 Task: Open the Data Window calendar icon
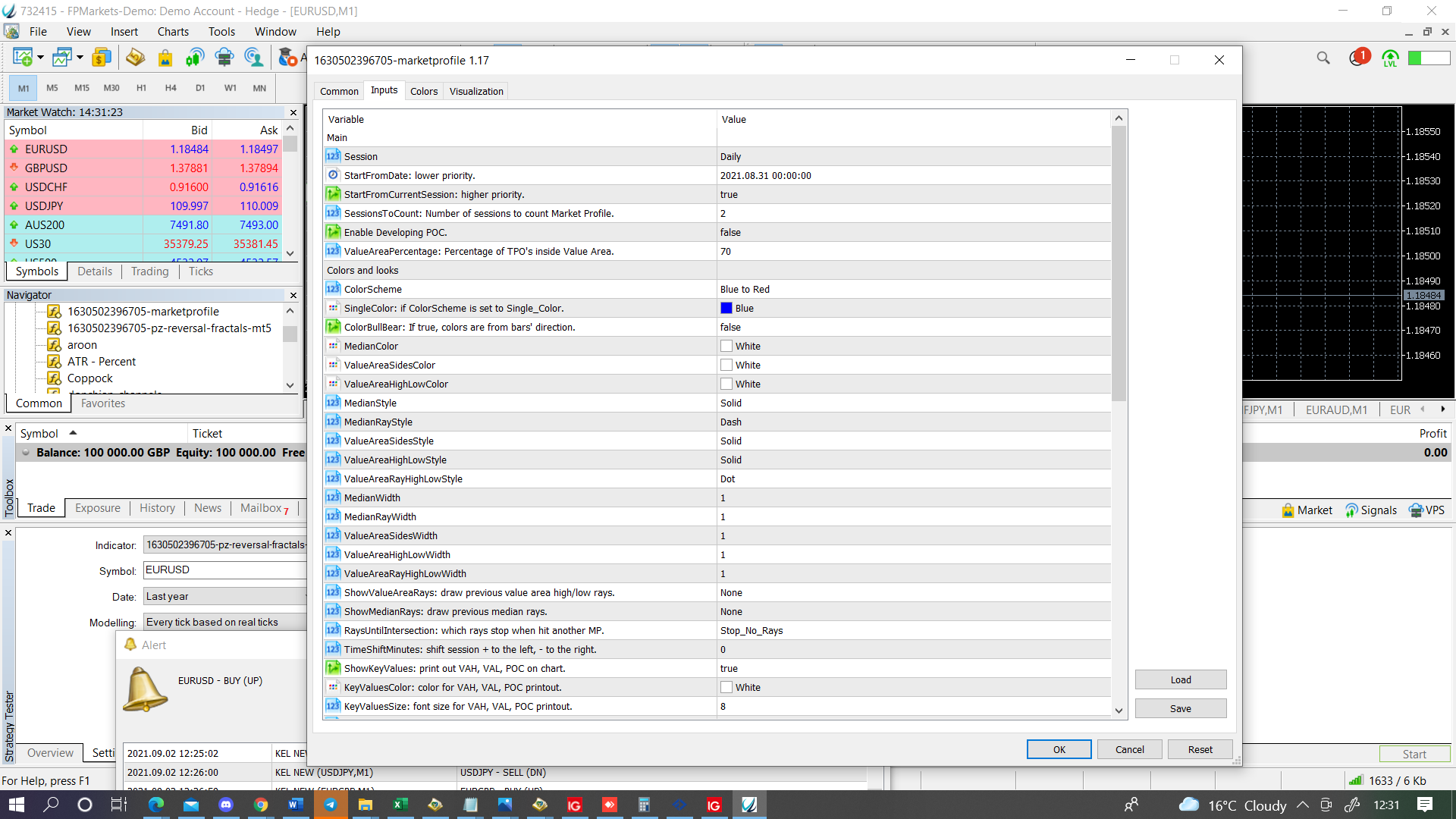(135, 58)
